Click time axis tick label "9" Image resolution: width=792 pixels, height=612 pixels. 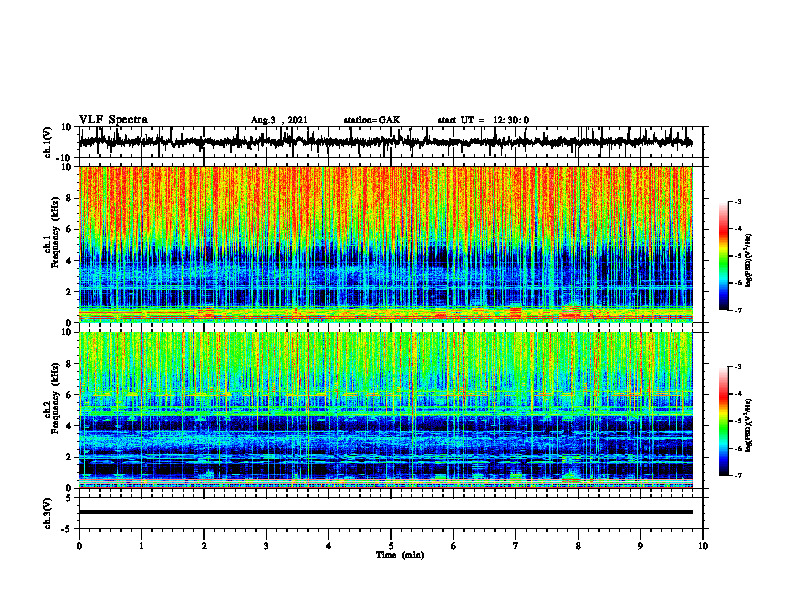pyautogui.click(x=640, y=546)
